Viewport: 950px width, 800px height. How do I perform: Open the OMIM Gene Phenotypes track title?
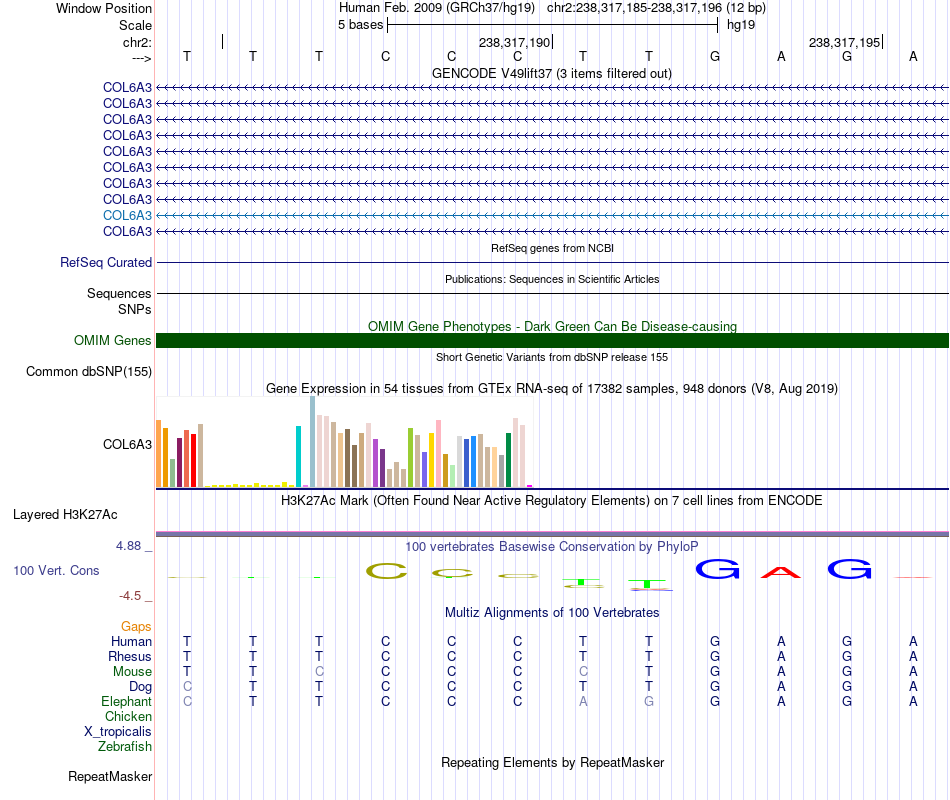tap(552, 326)
